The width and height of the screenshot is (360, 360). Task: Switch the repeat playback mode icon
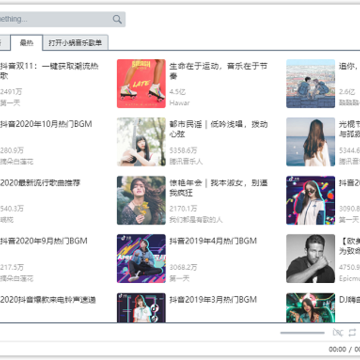(352, 332)
